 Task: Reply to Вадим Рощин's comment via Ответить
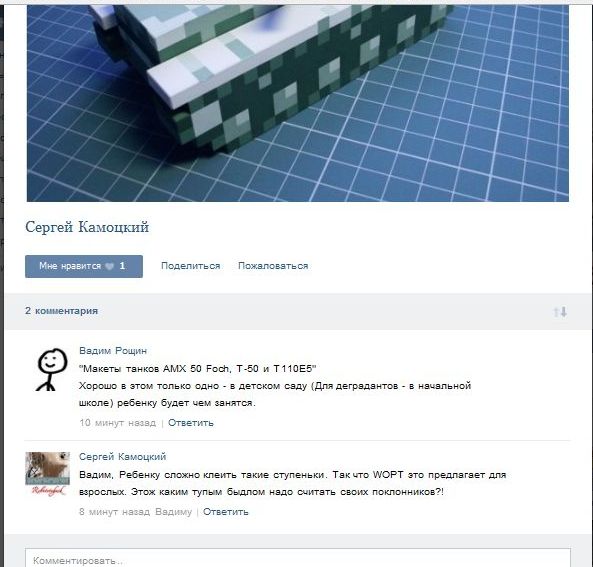(191, 423)
